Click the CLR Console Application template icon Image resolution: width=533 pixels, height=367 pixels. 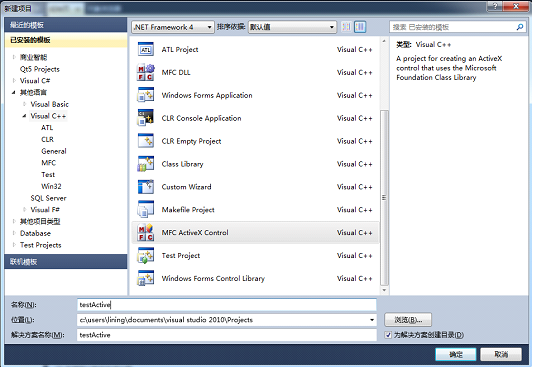click(145, 118)
